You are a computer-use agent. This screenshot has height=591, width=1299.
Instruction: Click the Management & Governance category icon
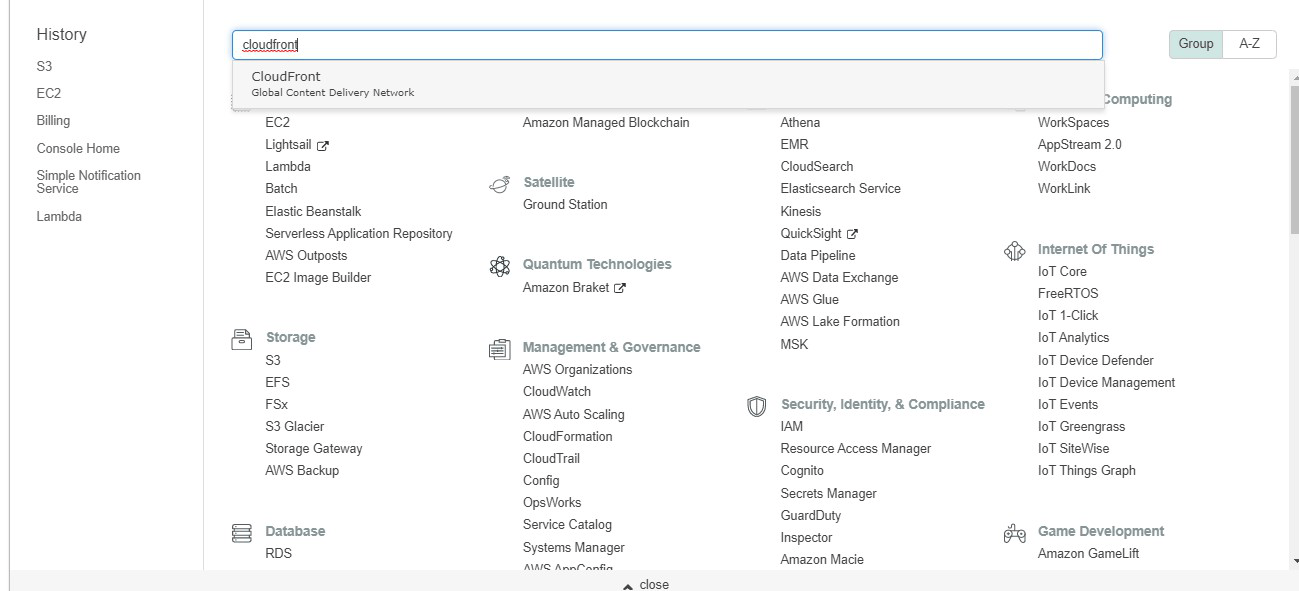point(500,349)
